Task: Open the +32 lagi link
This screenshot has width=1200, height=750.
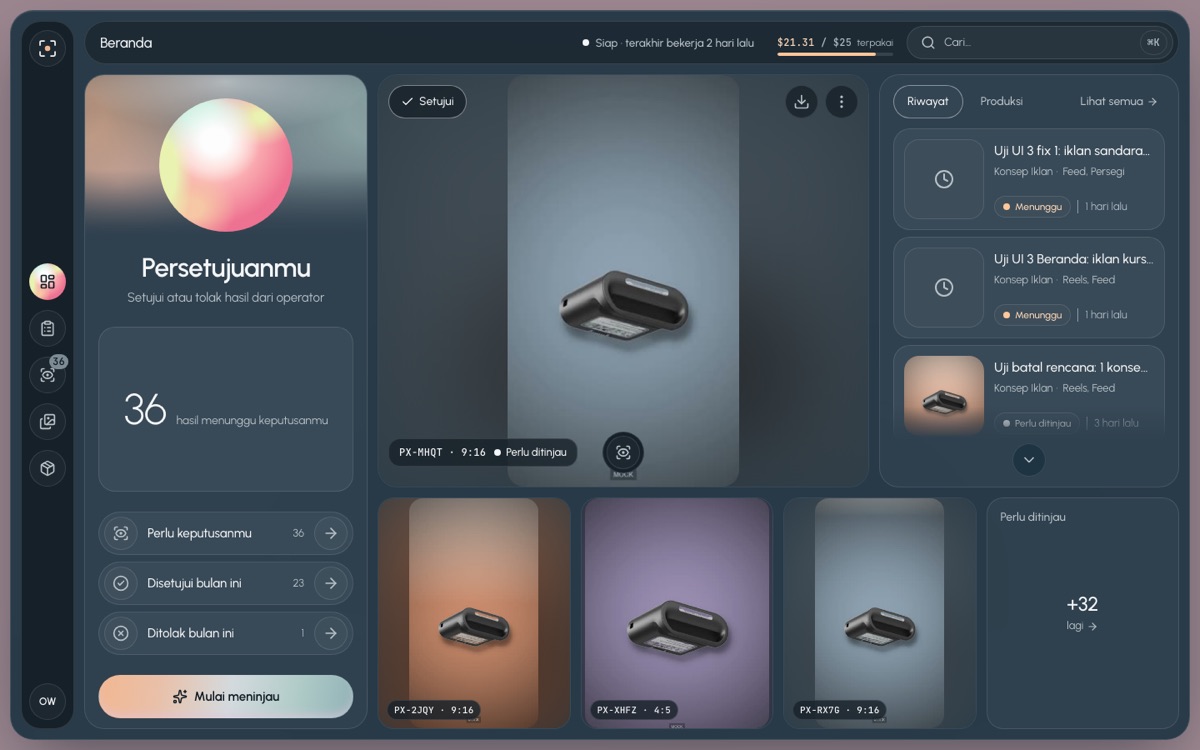Action: pyautogui.click(x=1082, y=613)
